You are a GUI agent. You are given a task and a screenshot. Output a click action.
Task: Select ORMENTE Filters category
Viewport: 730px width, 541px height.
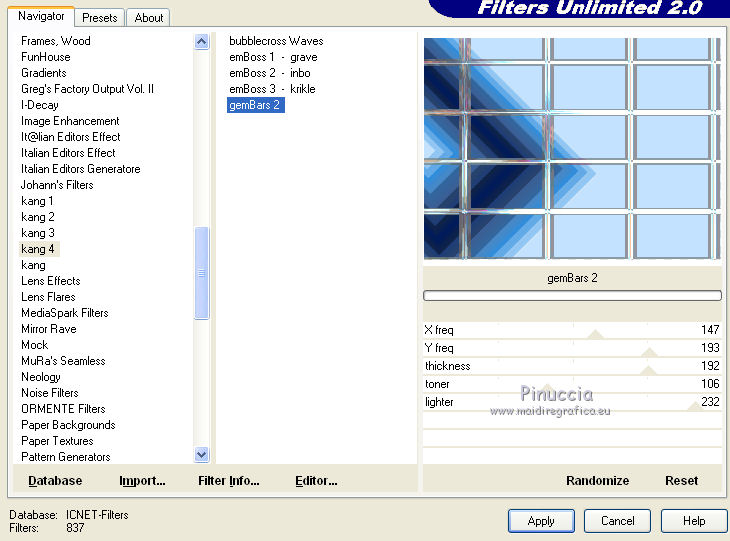pyautogui.click(x=63, y=409)
